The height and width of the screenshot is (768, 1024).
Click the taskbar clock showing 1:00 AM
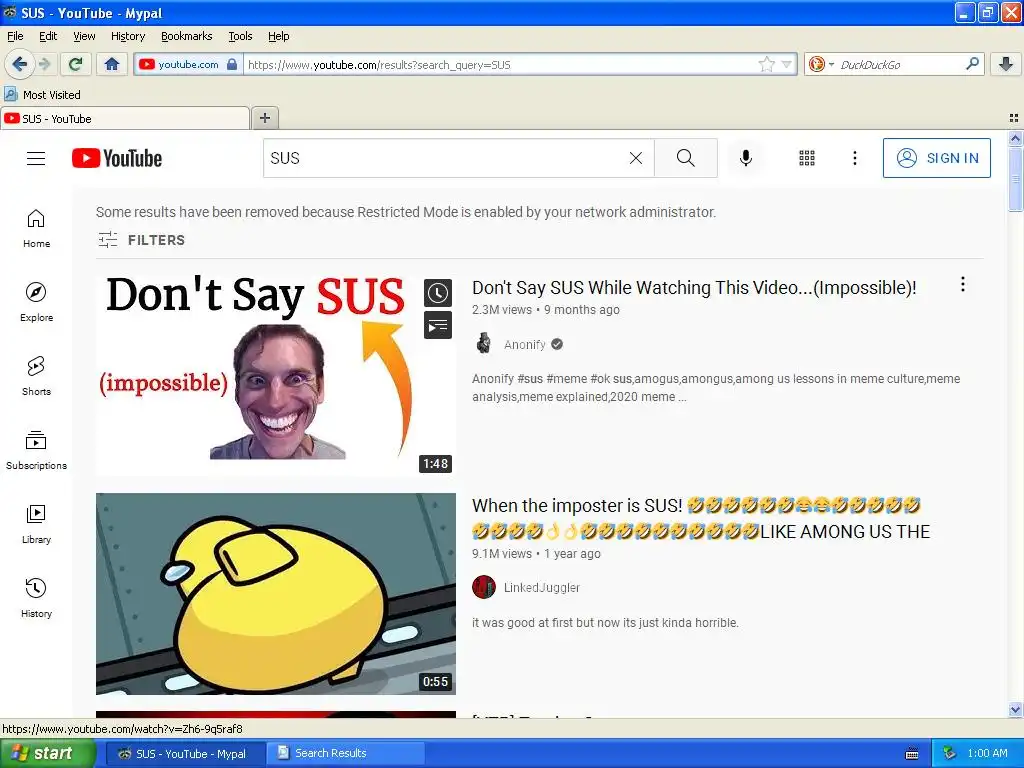click(987, 753)
